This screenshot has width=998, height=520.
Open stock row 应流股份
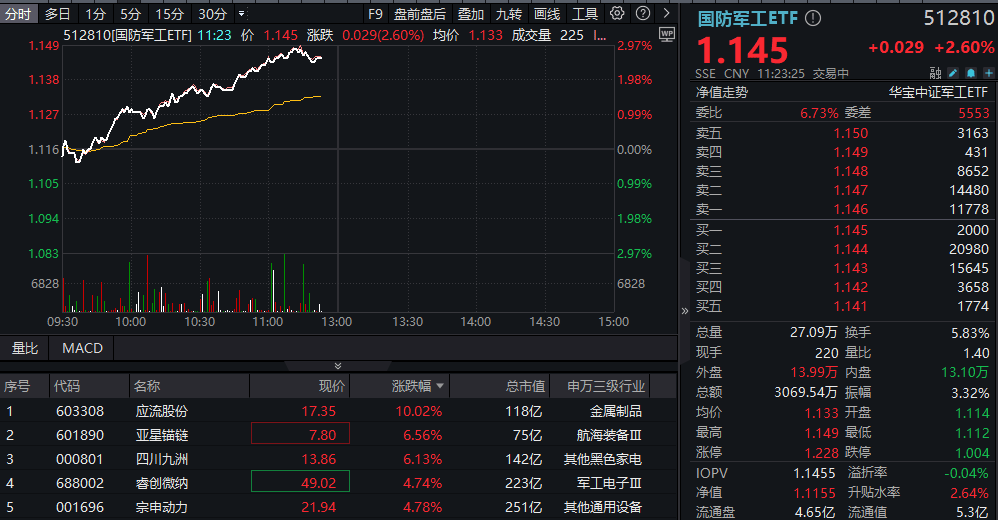pyautogui.click(x=337, y=411)
